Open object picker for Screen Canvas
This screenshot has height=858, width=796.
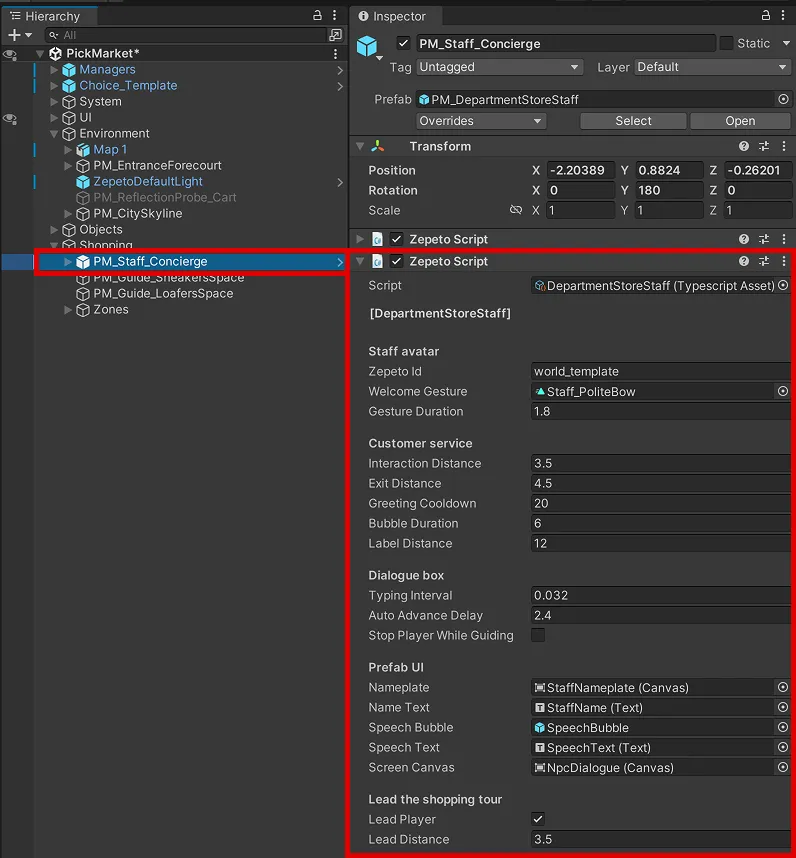point(783,767)
